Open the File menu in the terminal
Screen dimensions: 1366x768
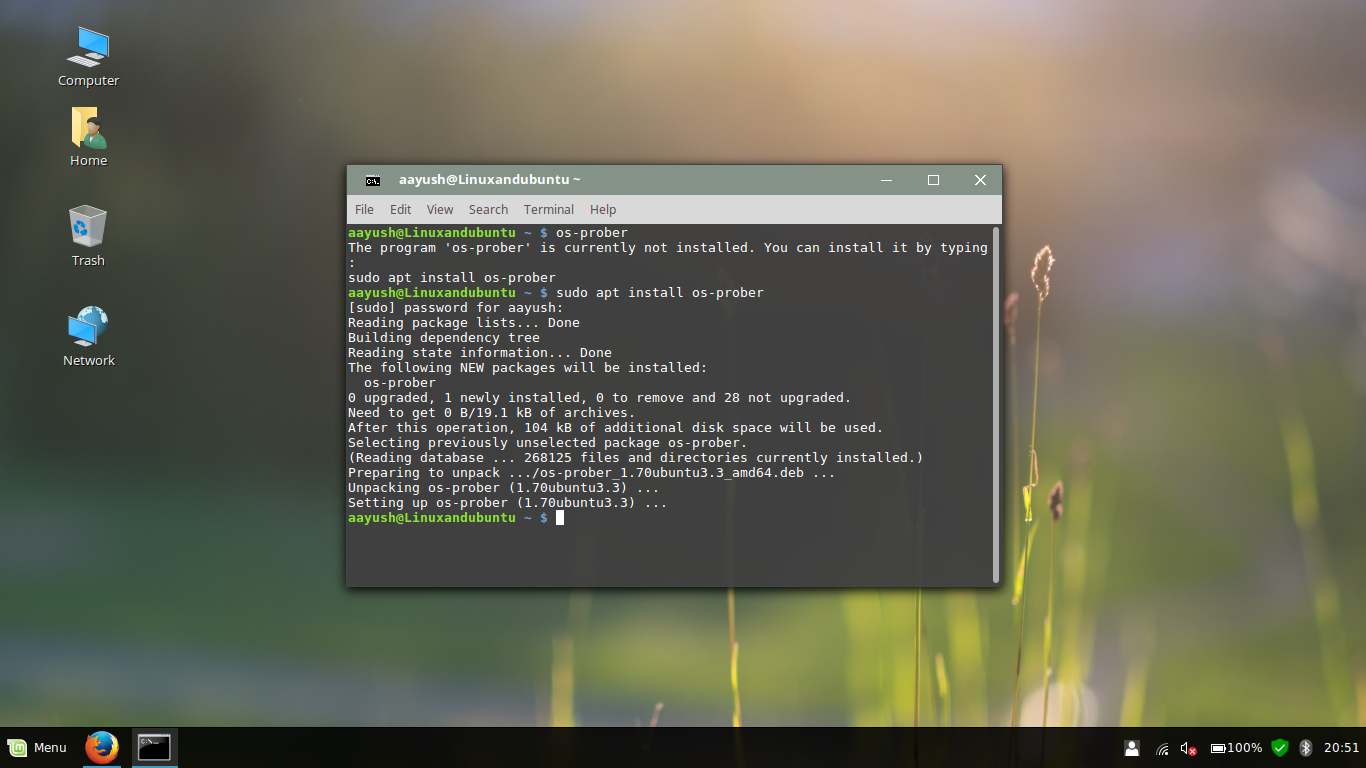[364, 209]
